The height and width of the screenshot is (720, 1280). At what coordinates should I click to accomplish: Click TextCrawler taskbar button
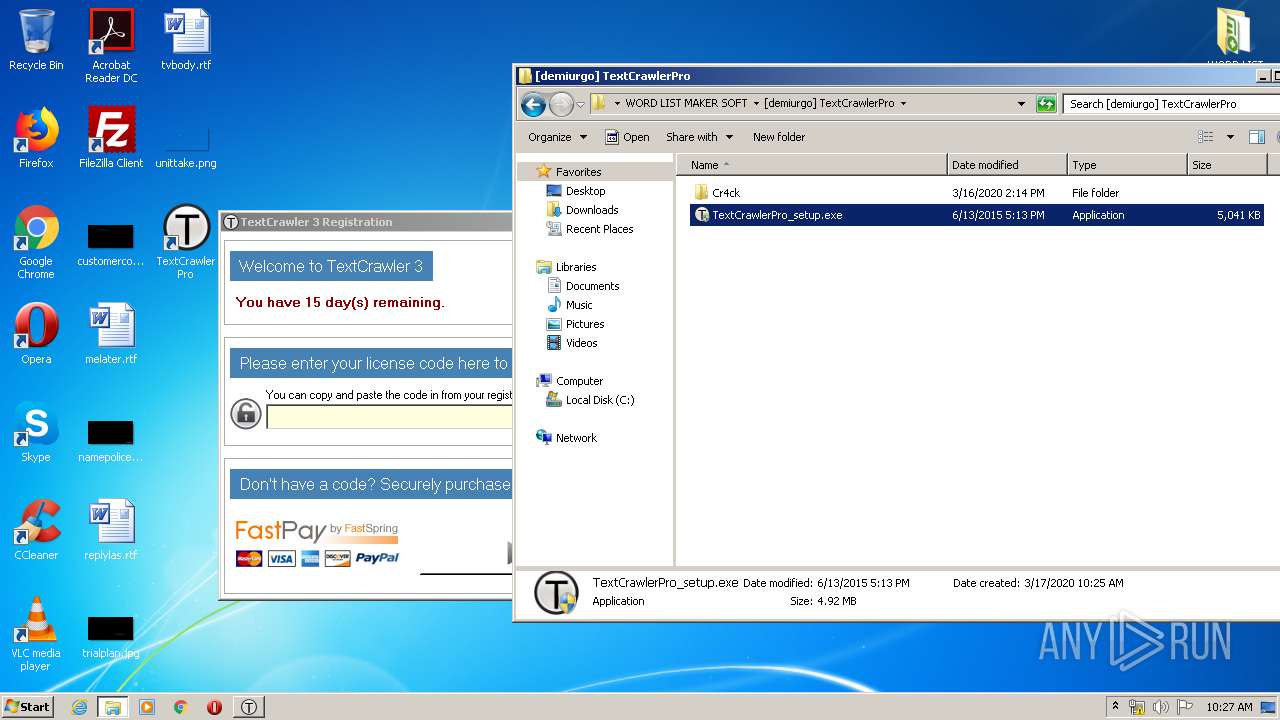[x=249, y=707]
